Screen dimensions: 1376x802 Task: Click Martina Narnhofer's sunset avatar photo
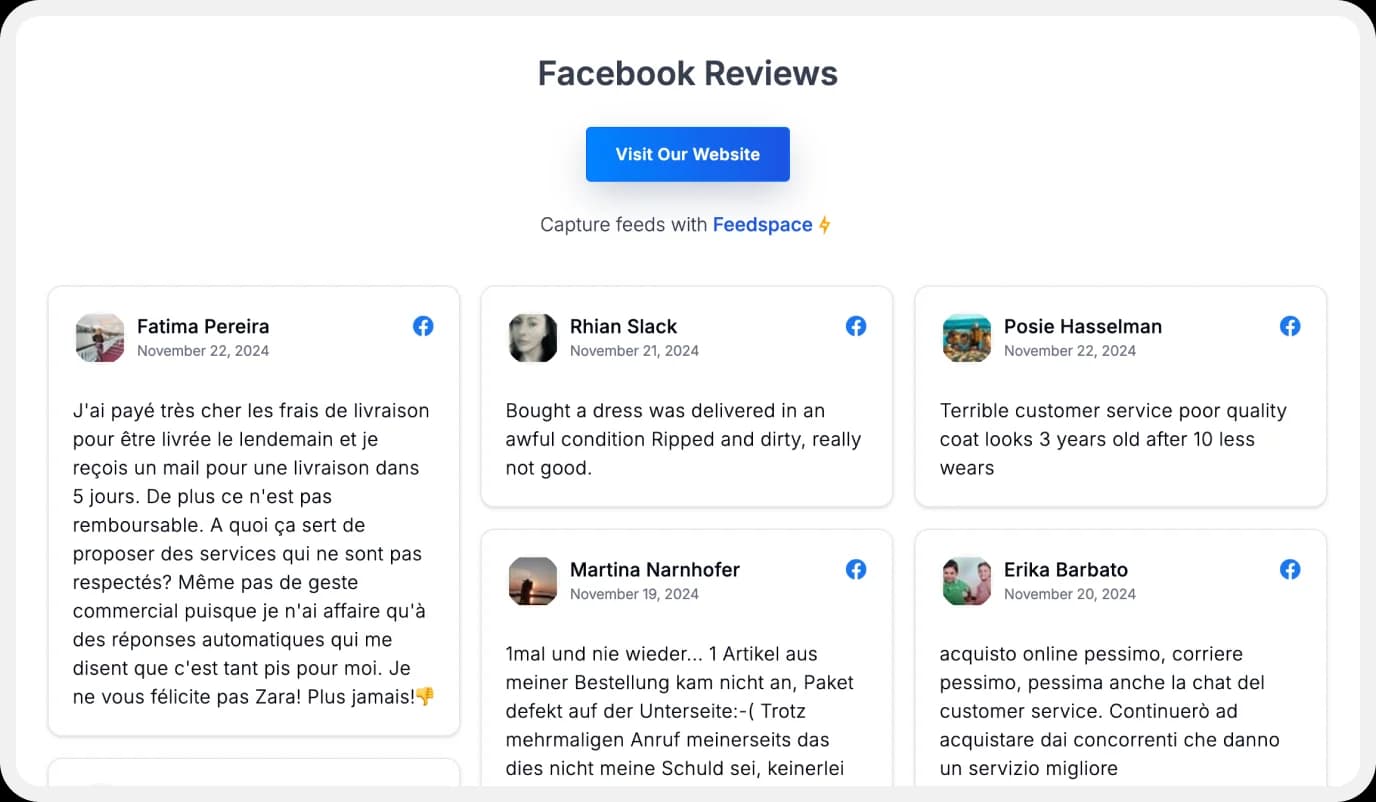tap(533, 581)
